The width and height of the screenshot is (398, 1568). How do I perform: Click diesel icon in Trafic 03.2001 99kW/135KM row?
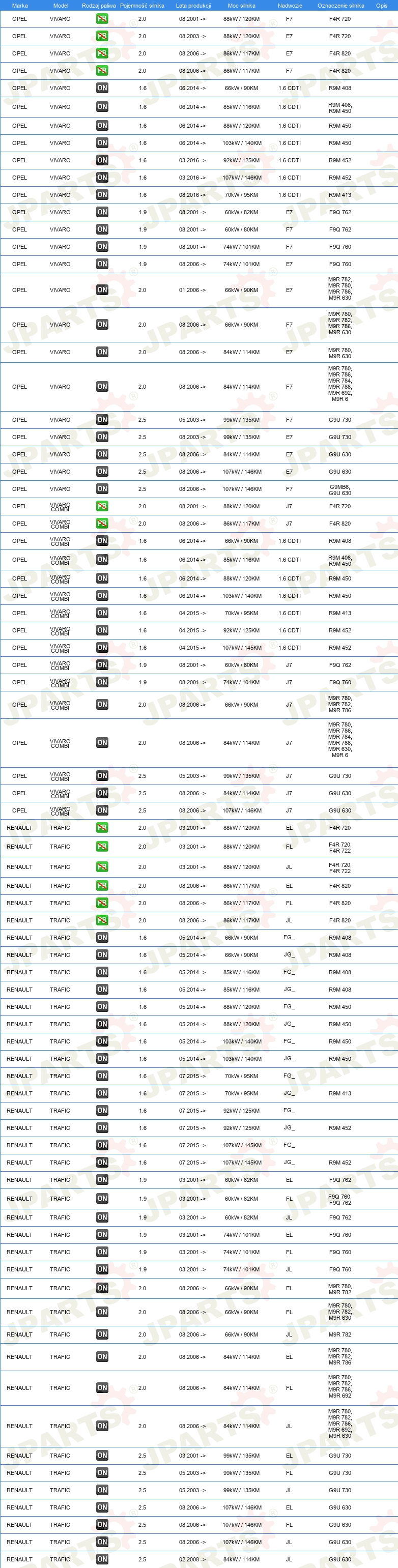[x=102, y=1456]
